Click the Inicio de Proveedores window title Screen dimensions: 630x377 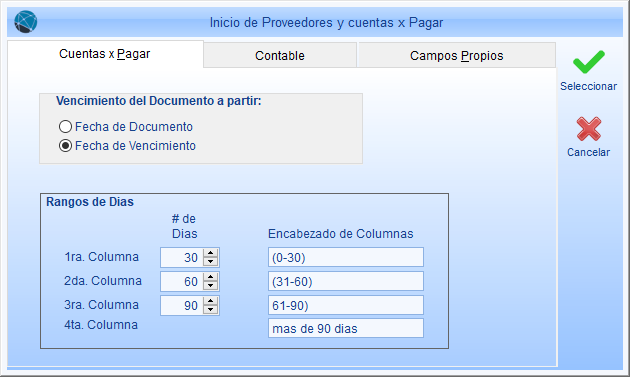(326, 23)
